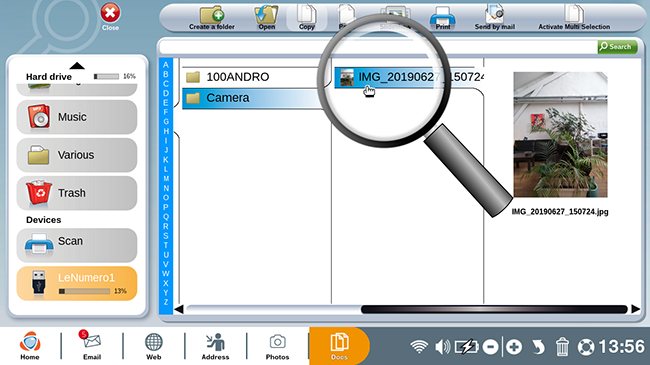The width and height of the screenshot is (650, 365).
Task: Jump to letter S in index
Action: click(166, 236)
